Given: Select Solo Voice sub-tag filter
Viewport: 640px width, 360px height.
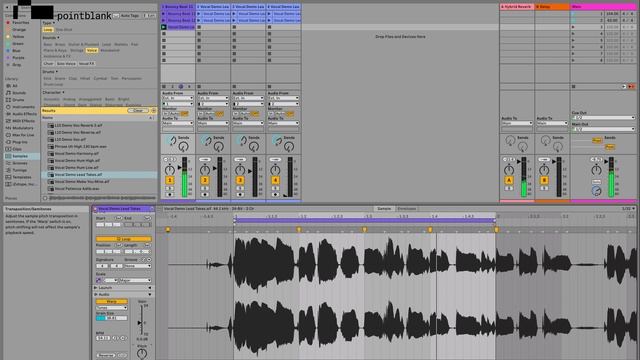Looking at the screenshot, I should [66, 64].
